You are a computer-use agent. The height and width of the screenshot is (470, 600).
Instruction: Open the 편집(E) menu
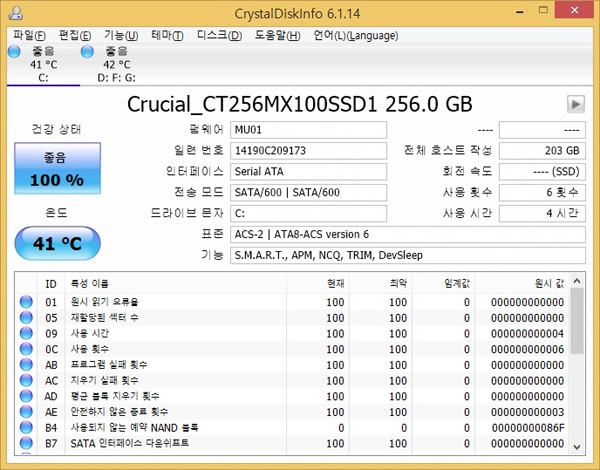[75, 36]
